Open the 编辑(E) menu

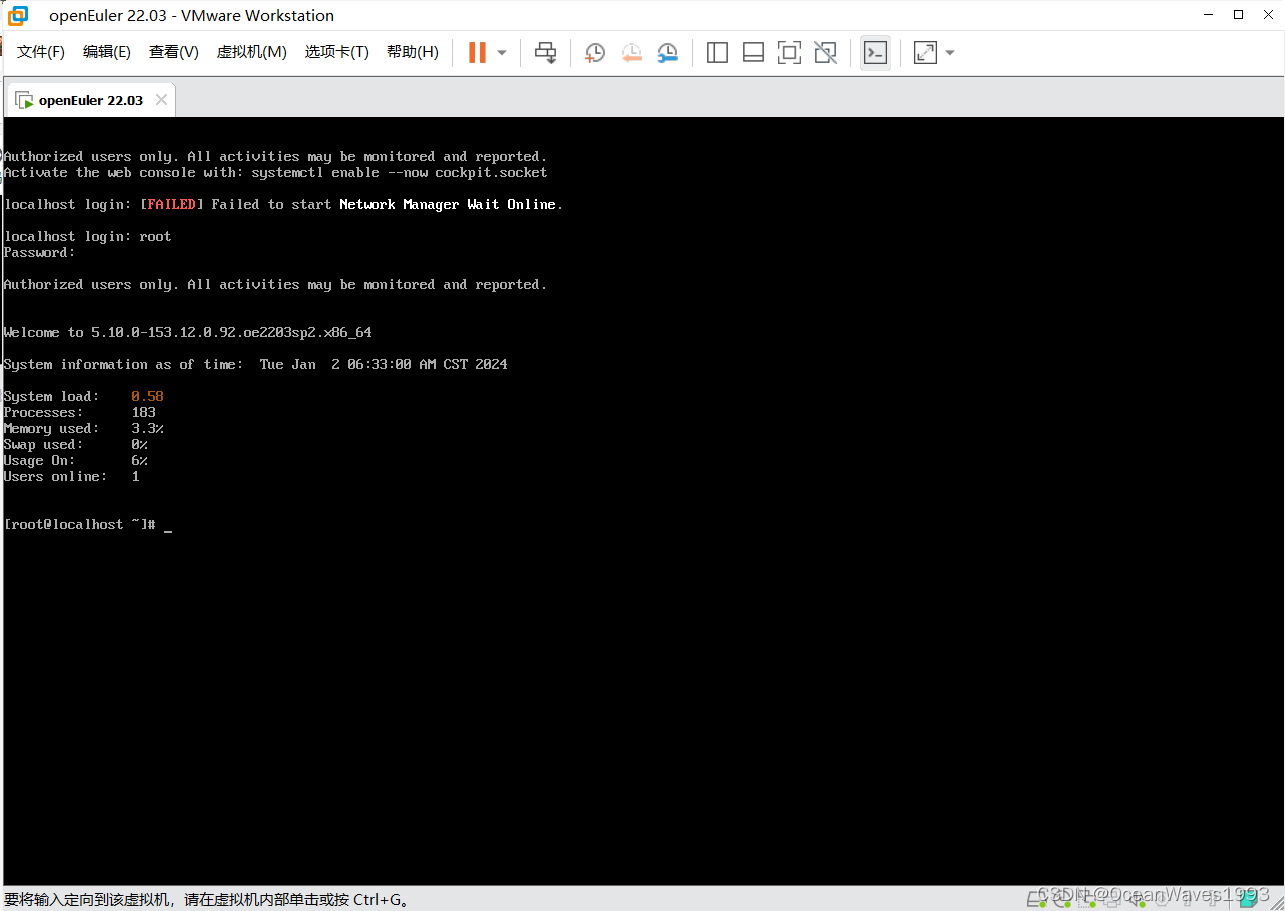107,52
